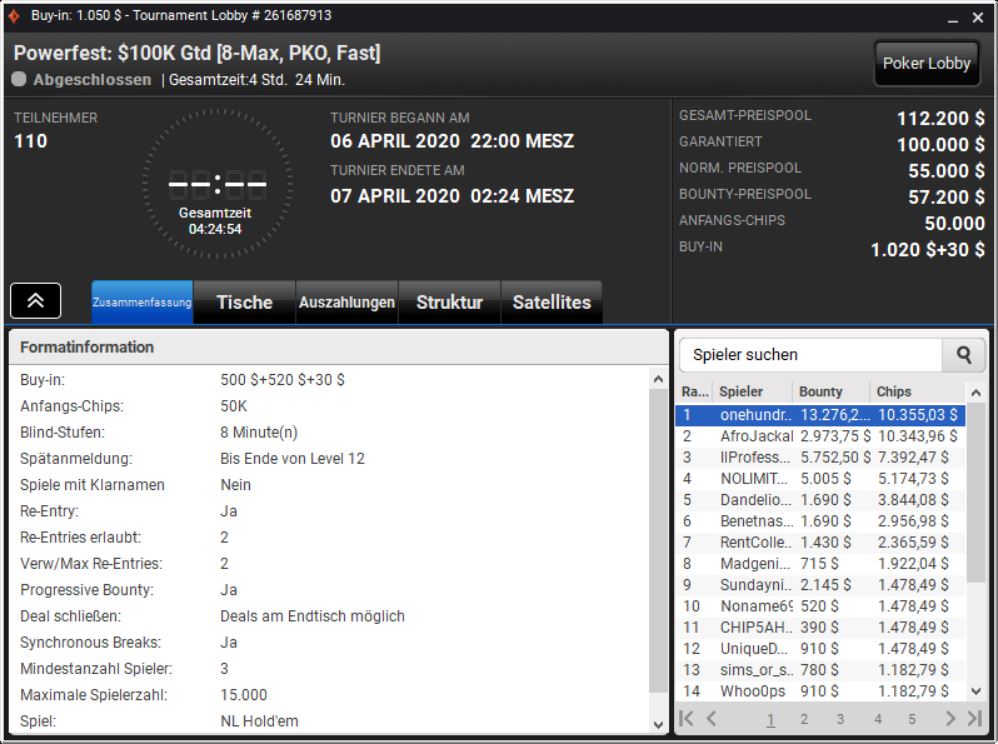Click the poker app logo in title bar

[x=15, y=16]
